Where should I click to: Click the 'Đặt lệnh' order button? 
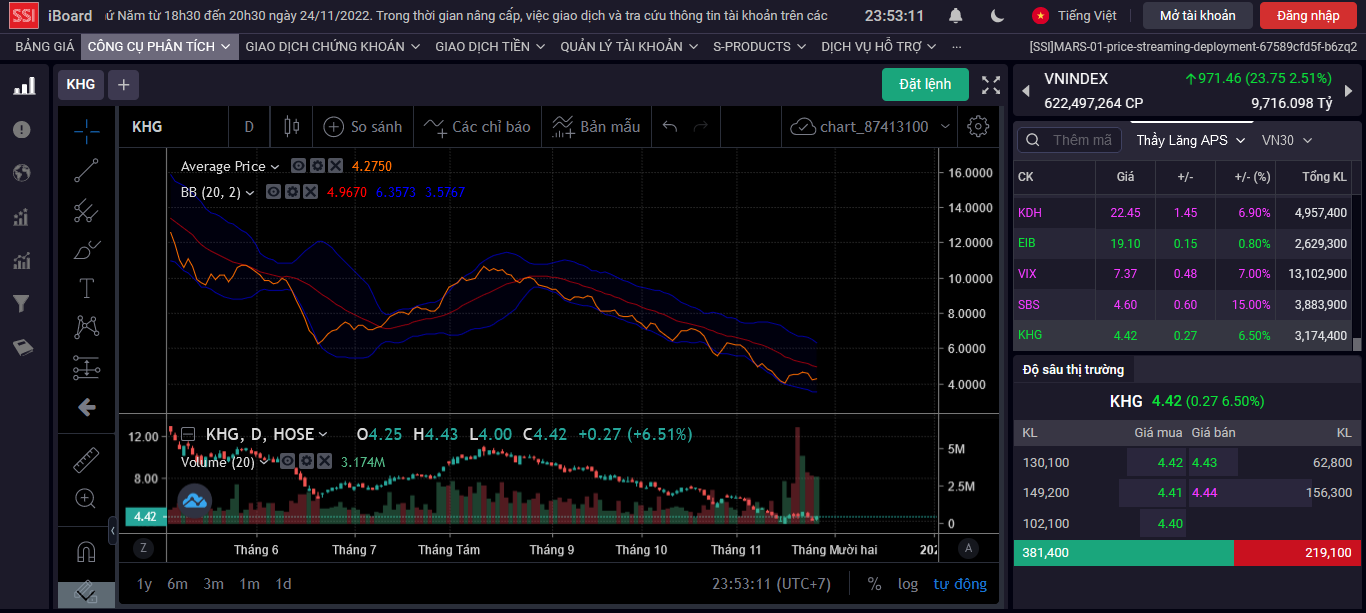point(925,84)
